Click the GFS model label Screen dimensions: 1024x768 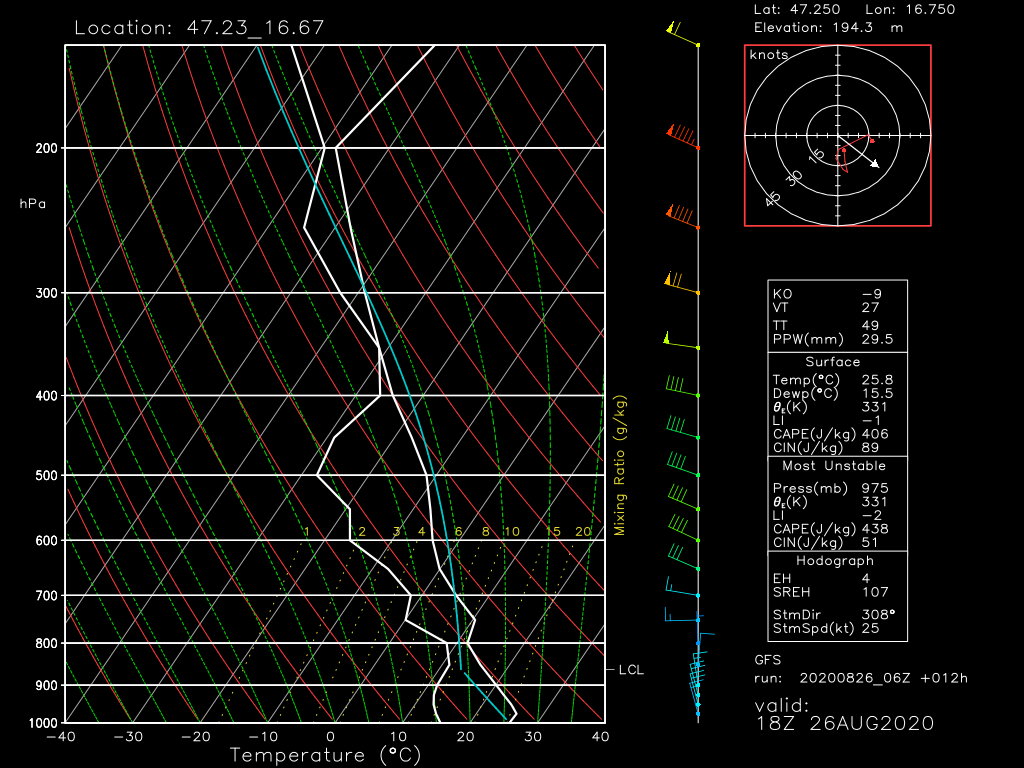pyautogui.click(x=768, y=660)
